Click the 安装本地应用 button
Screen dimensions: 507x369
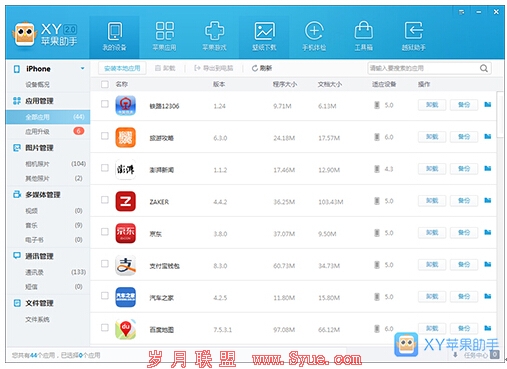[122, 68]
